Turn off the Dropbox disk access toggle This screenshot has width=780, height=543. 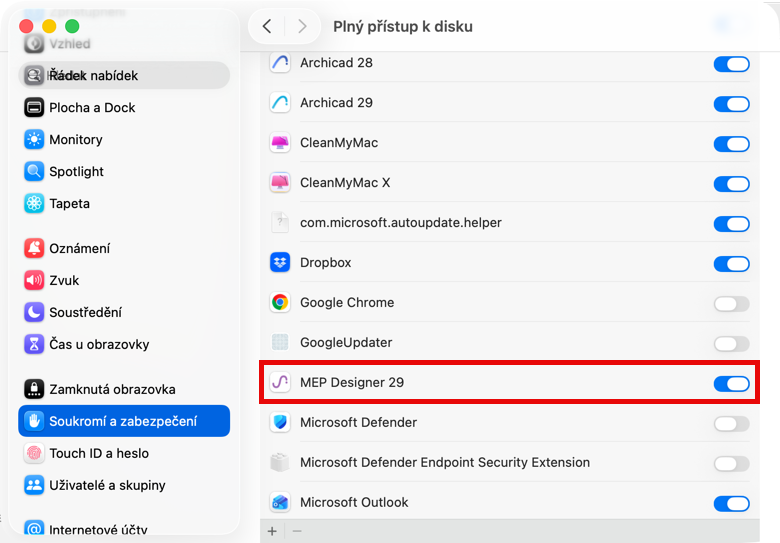(731, 263)
